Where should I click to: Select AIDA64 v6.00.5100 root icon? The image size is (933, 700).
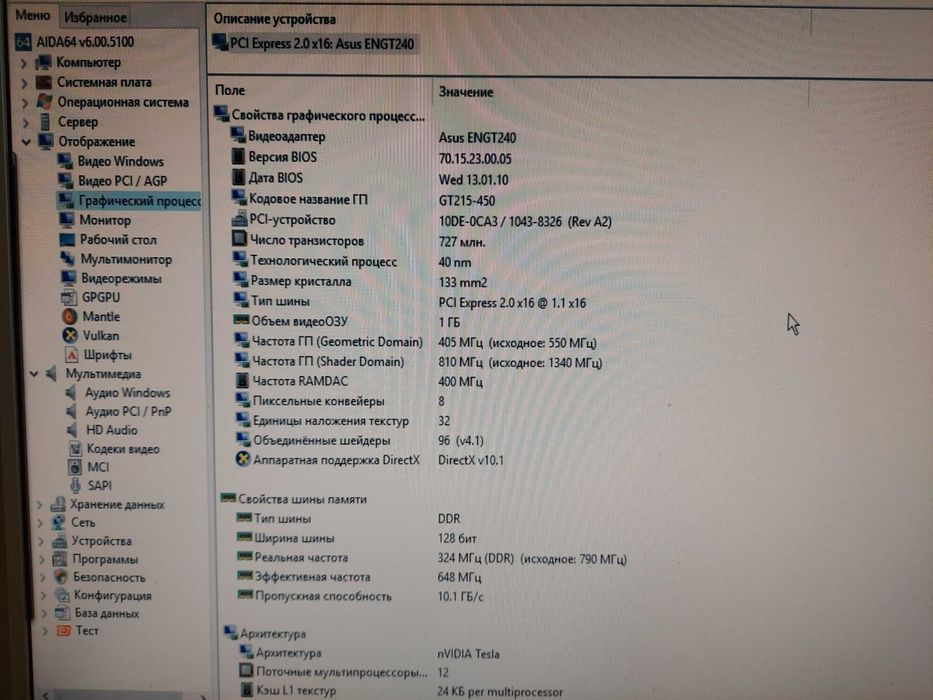point(23,42)
